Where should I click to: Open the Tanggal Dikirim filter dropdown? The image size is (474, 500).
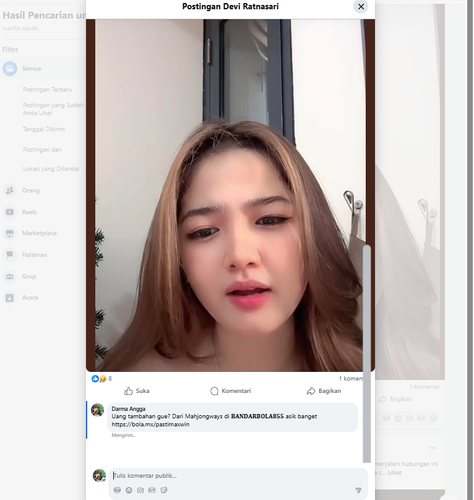coord(44,129)
